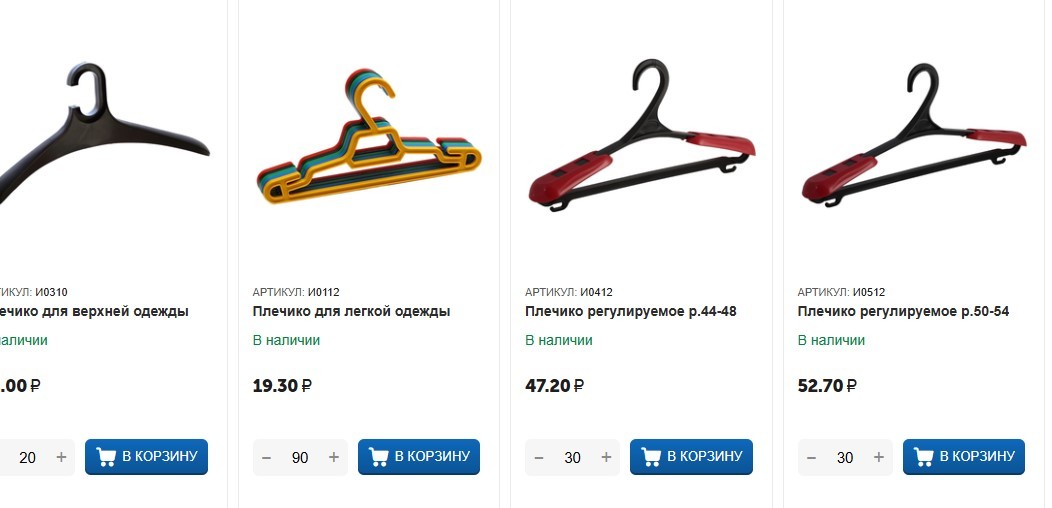Select quantity field of hanger И0512
Image resolution: width=1052 pixels, height=508 pixels.
(845, 458)
